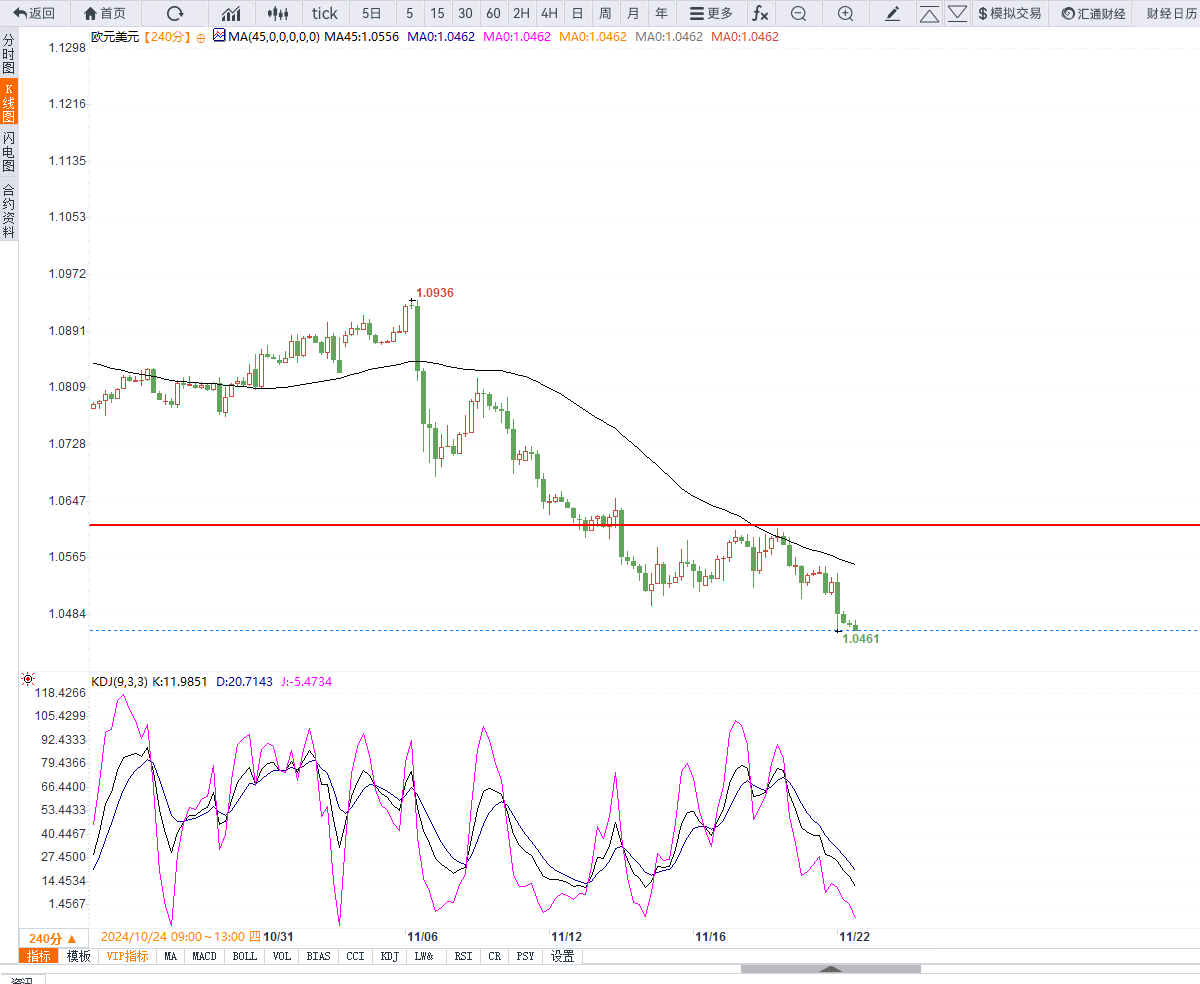This screenshot has height=984, width=1200.
Task: Click the 返回 back button
Action: point(34,13)
